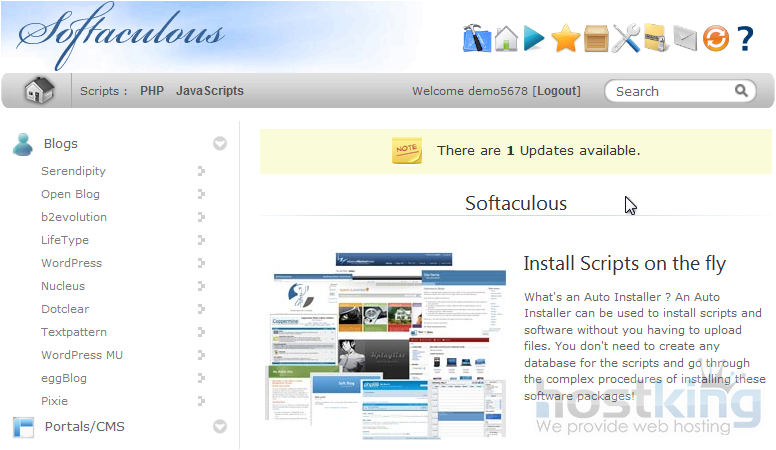Click the house icon in the navigation bar
The height and width of the screenshot is (450, 776).
tap(39, 91)
